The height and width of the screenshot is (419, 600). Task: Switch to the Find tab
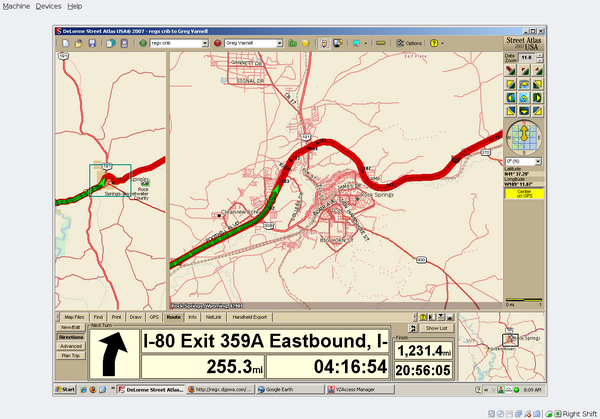point(98,317)
